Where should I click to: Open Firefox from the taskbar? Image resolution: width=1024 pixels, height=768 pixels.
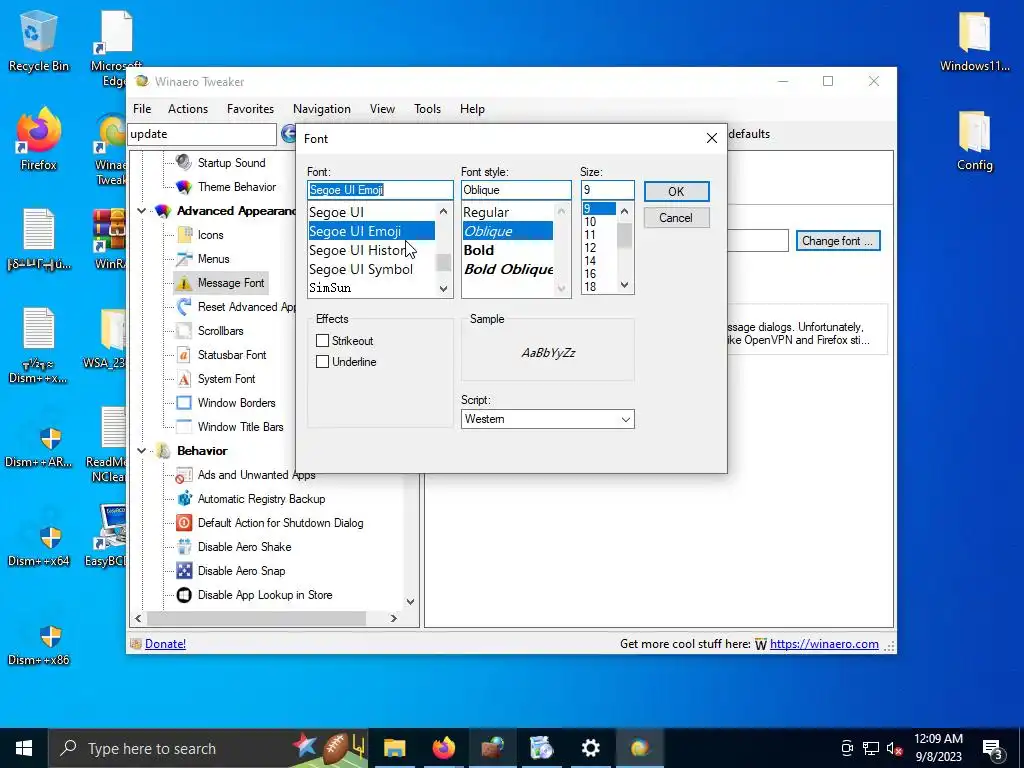coord(443,748)
